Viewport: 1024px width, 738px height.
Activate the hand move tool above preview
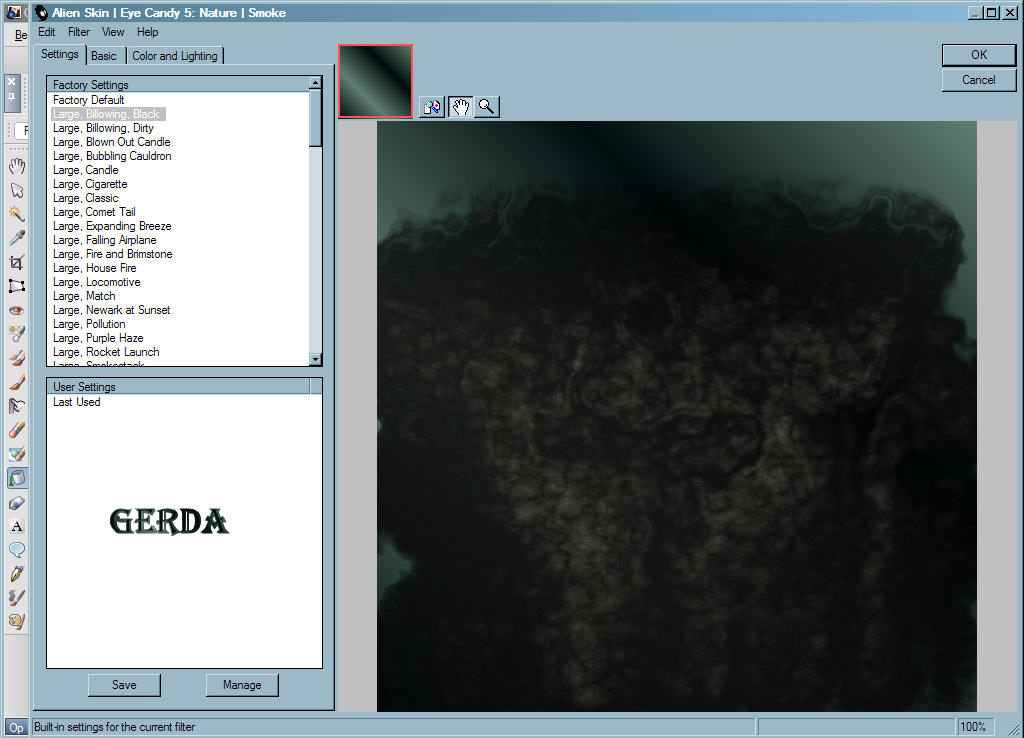(x=460, y=106)
